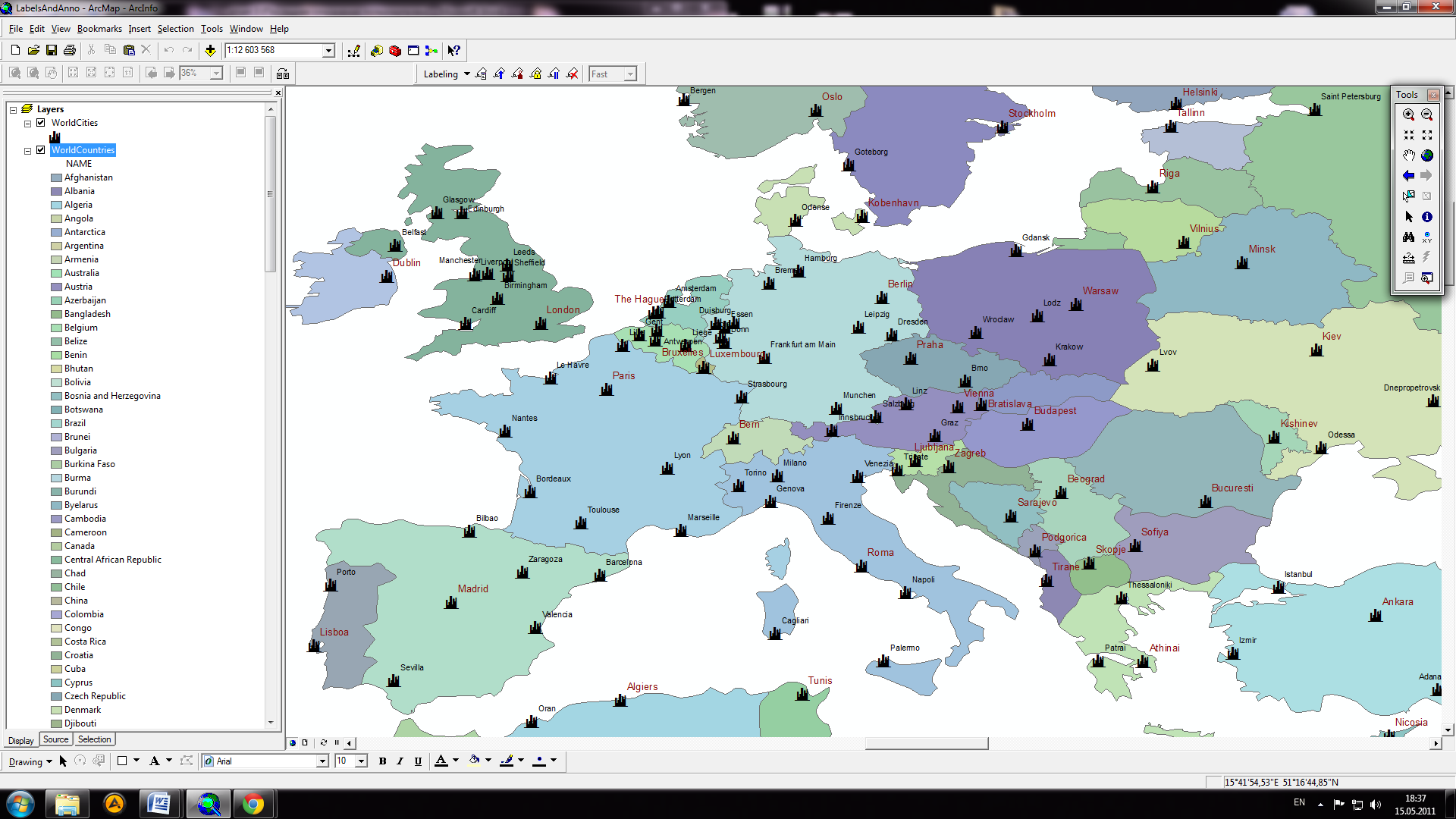Select the Measure tool
Image resolution: width=1456 pixels, height=819 pixels.
(x=1408, y=258)
